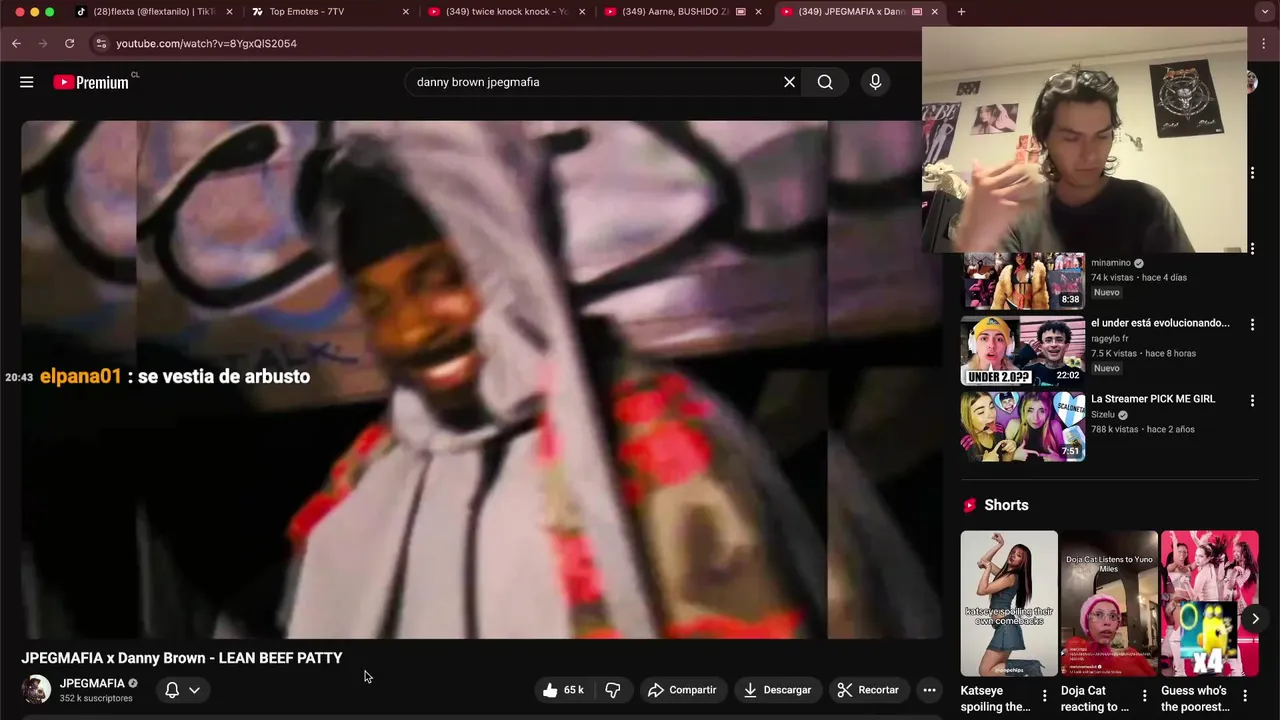The width and height of the screenshot is (1280, 720).
Task: Click the Shorts section heading
Action: 1006,505
